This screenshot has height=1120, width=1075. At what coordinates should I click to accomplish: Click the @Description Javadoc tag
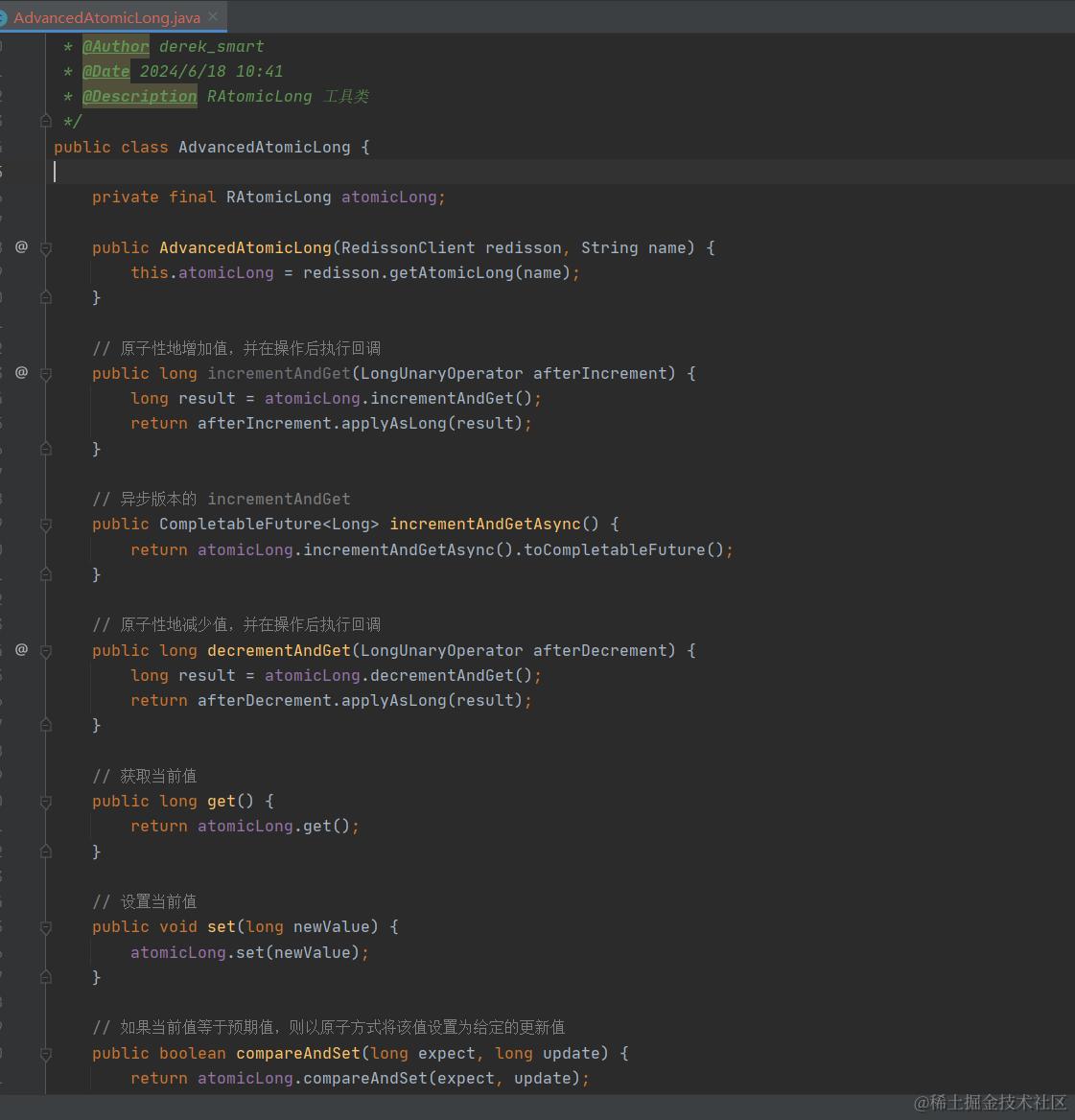[x=139, y=97]
